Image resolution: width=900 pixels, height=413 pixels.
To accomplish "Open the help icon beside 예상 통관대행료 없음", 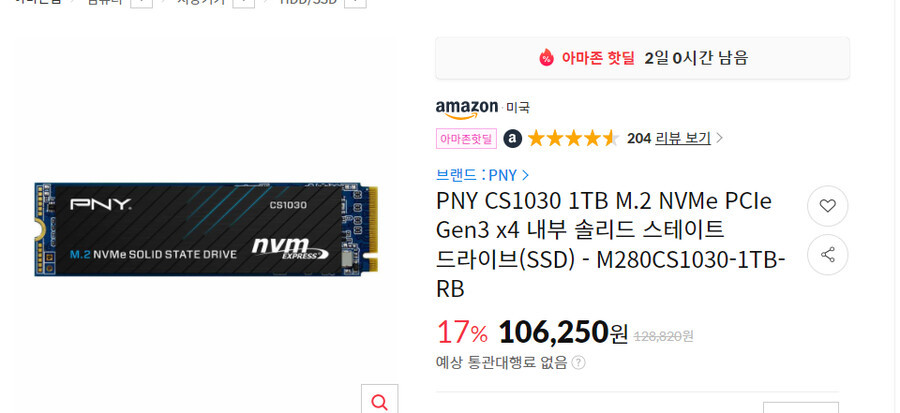I will coord(579,363).
